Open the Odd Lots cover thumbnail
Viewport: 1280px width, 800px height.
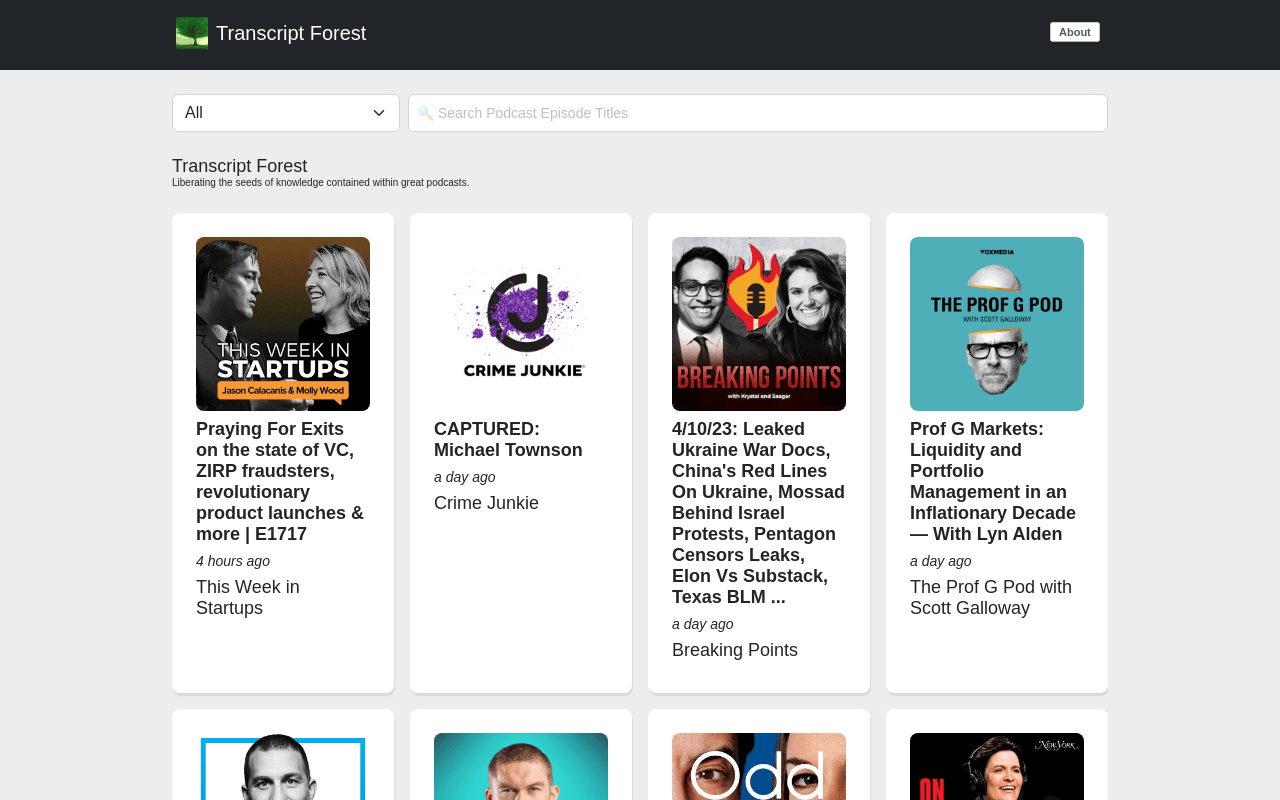[x=759, y=767]
